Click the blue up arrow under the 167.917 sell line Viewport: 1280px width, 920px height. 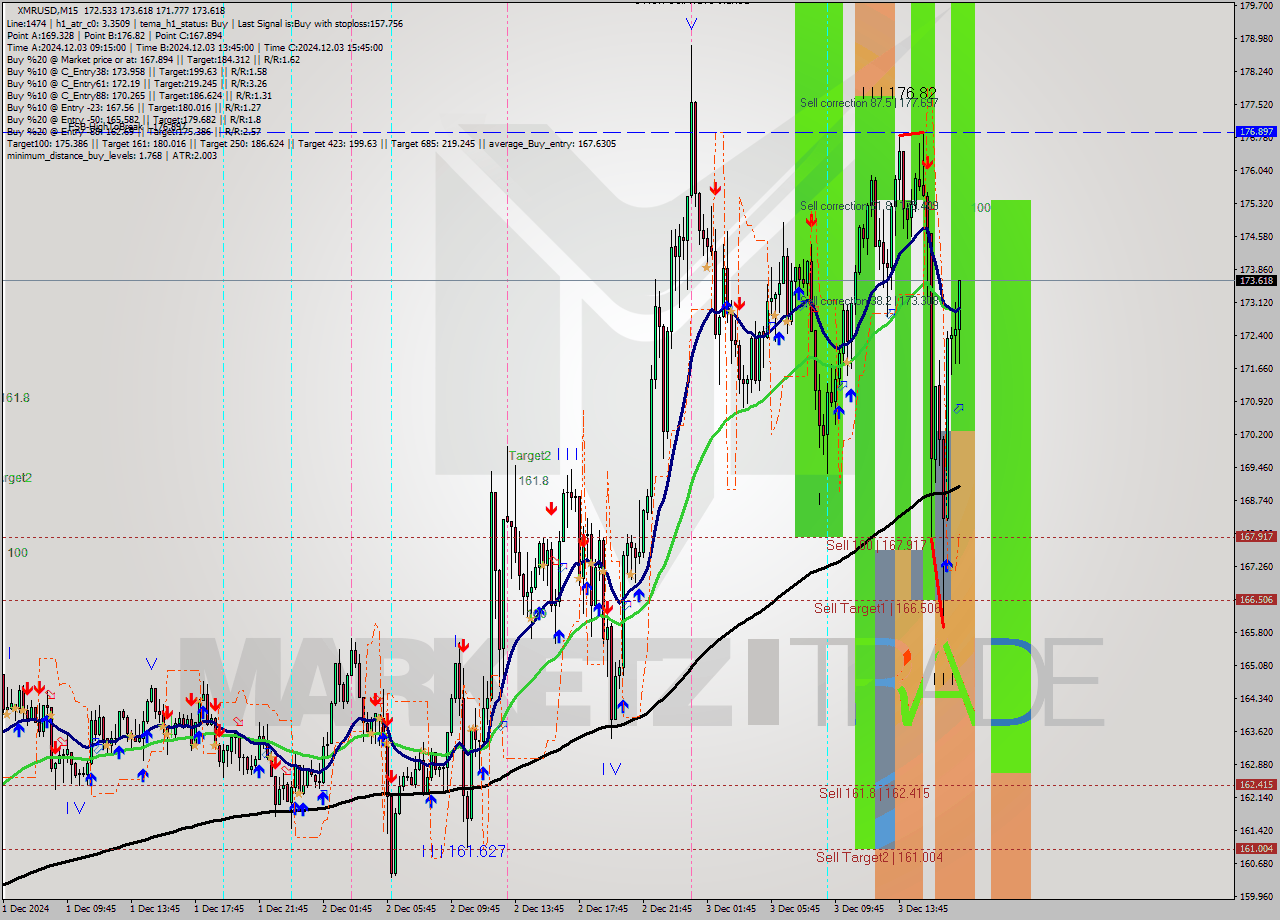tap(946, 566)
